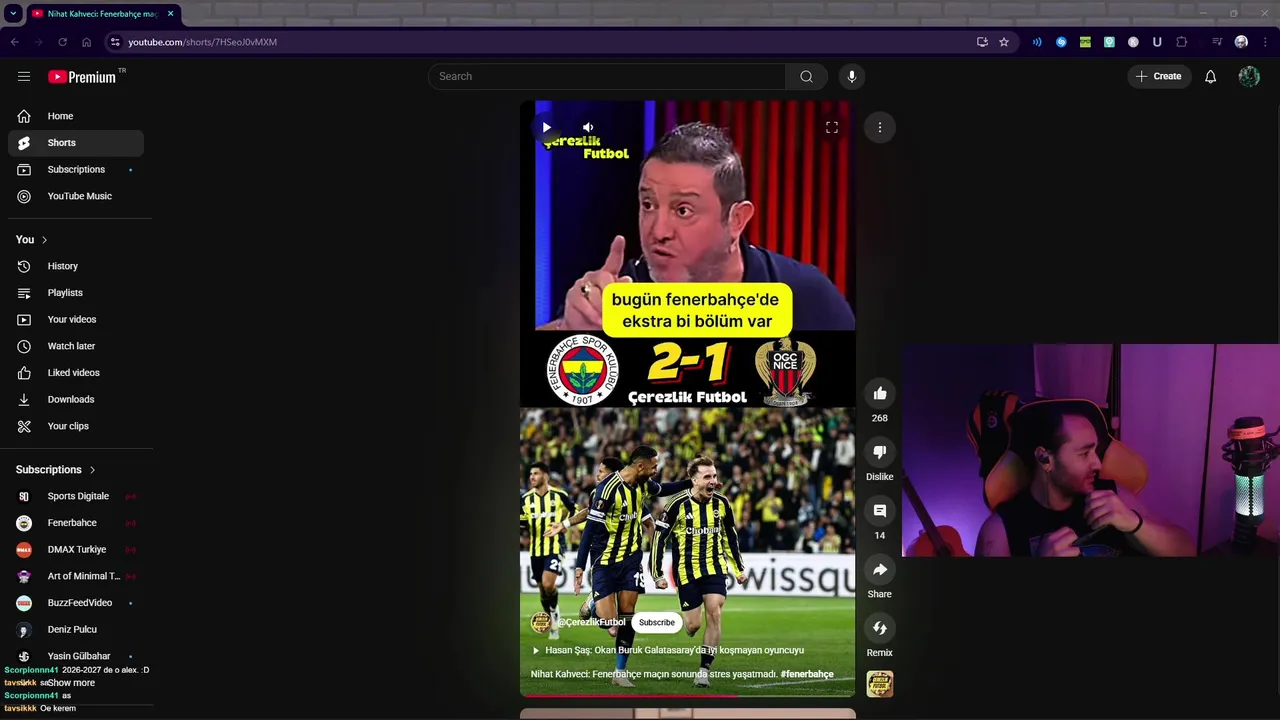This screenshot has width=1280, height=720.
Task: Install the app via address bar icon
Action: pos(982,42)
